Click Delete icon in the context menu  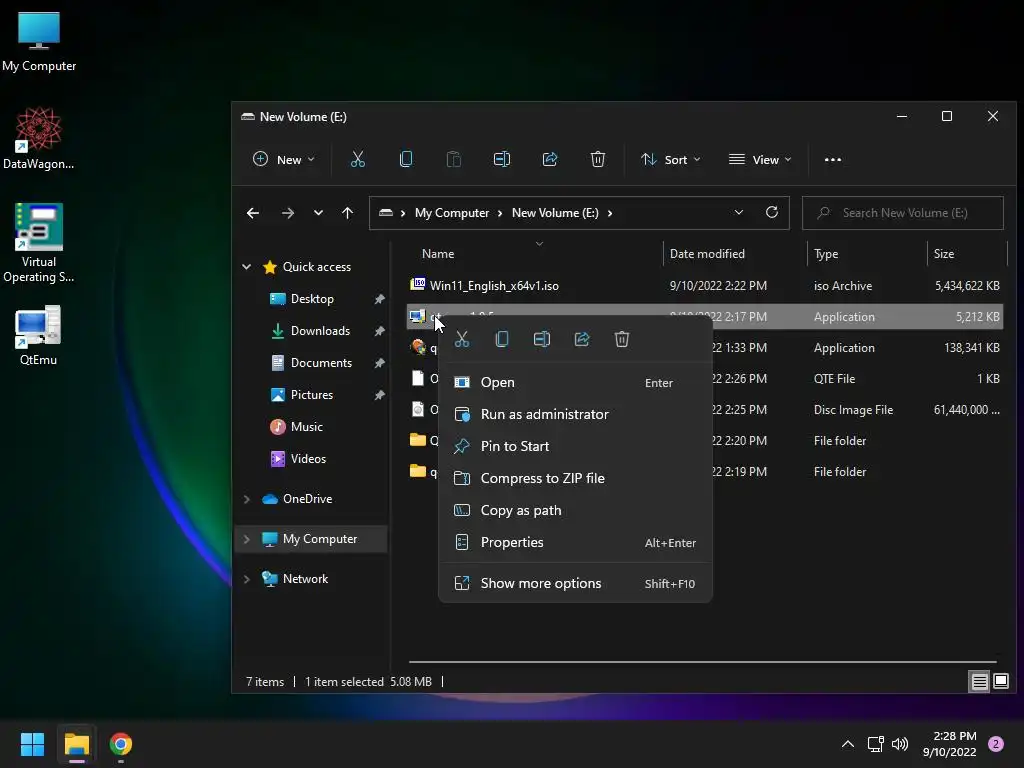pyautogui.click(x=622, y=339)
